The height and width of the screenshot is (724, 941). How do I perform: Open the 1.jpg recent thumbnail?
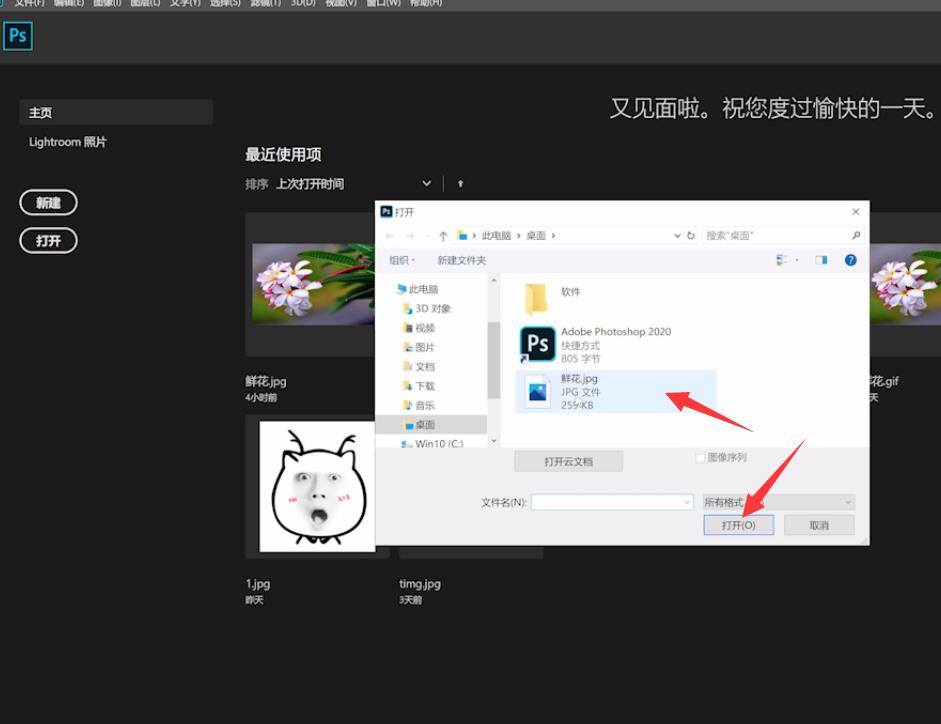(x=317, y=486)
